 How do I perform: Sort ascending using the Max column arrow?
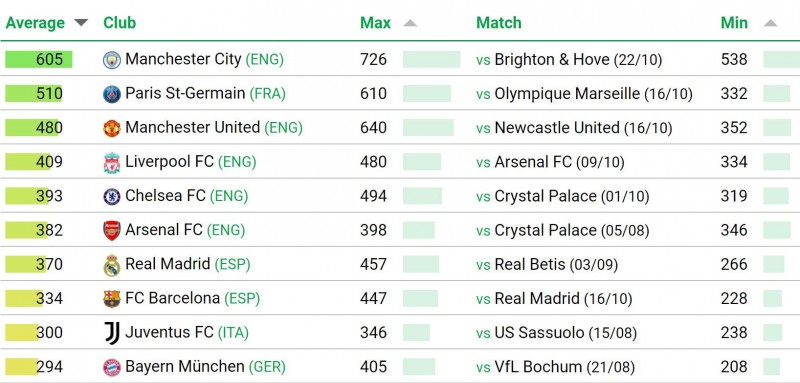coord(410,22)
